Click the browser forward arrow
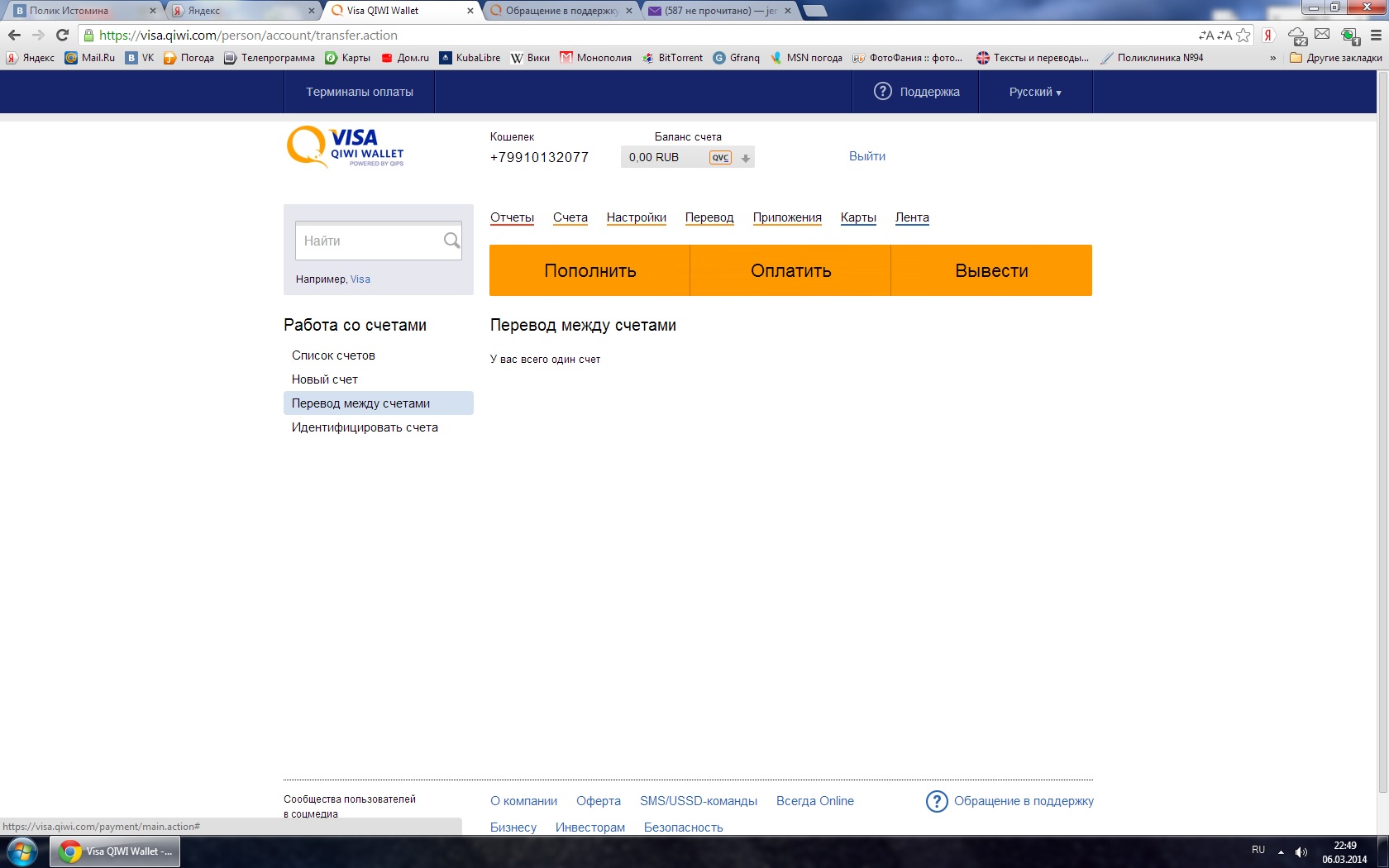 [x=38, y=35]
